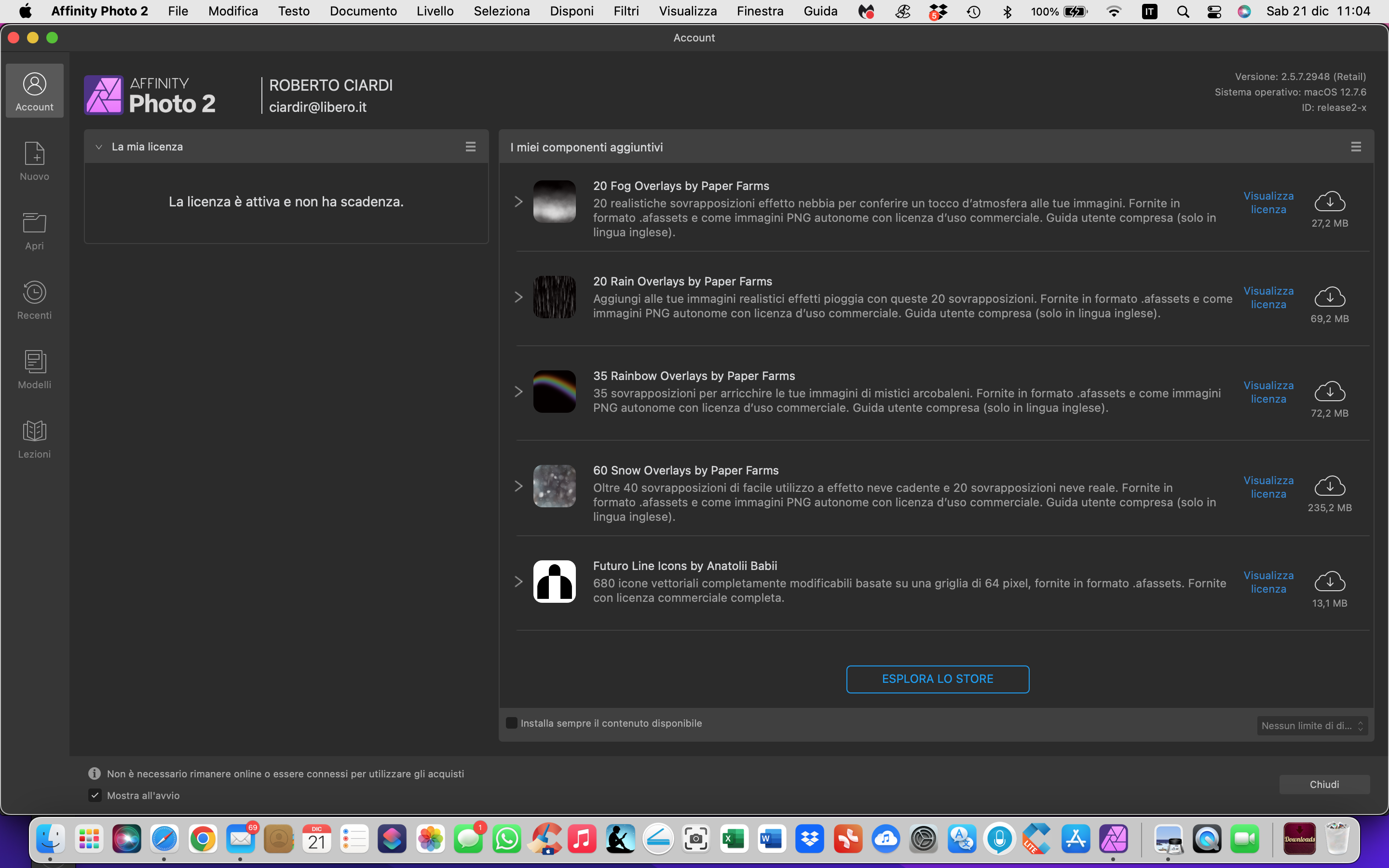Open the Finestra menu
The width and height of the screenshot is (1389, 868).
pyautogui.click(x=760, y=12)
